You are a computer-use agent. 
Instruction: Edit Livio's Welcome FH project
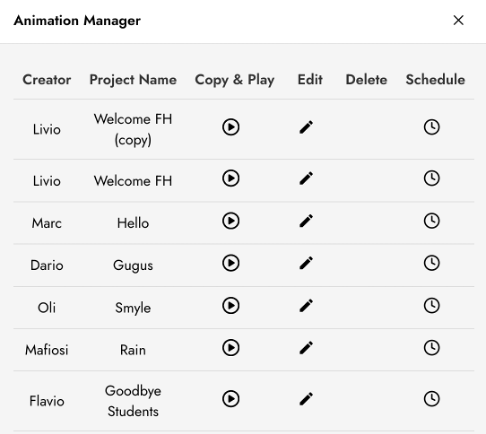coord(306,178)
